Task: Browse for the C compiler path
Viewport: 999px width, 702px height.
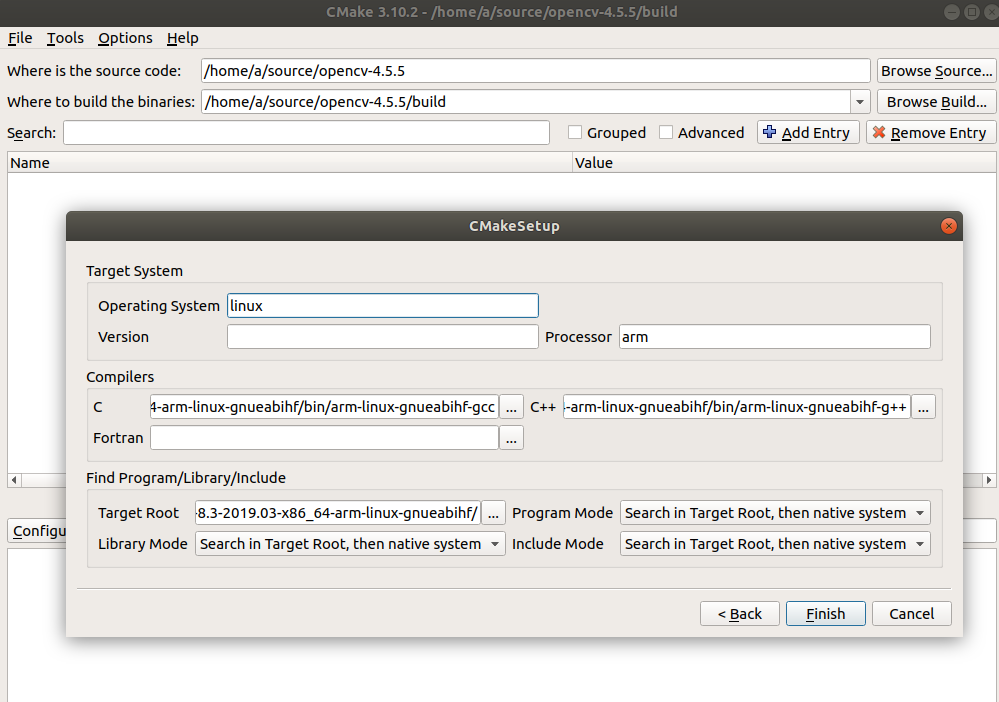Action: [x=511, y=407]
